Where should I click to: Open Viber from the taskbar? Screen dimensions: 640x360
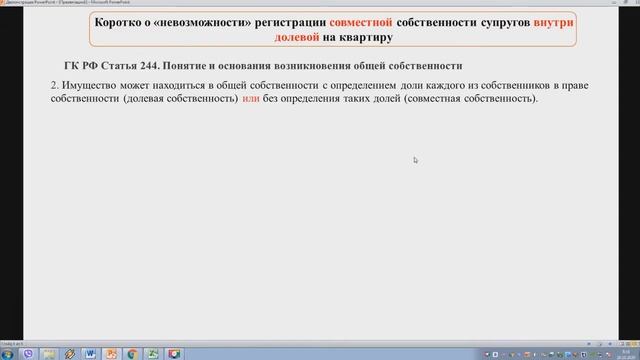coord(28,354)
